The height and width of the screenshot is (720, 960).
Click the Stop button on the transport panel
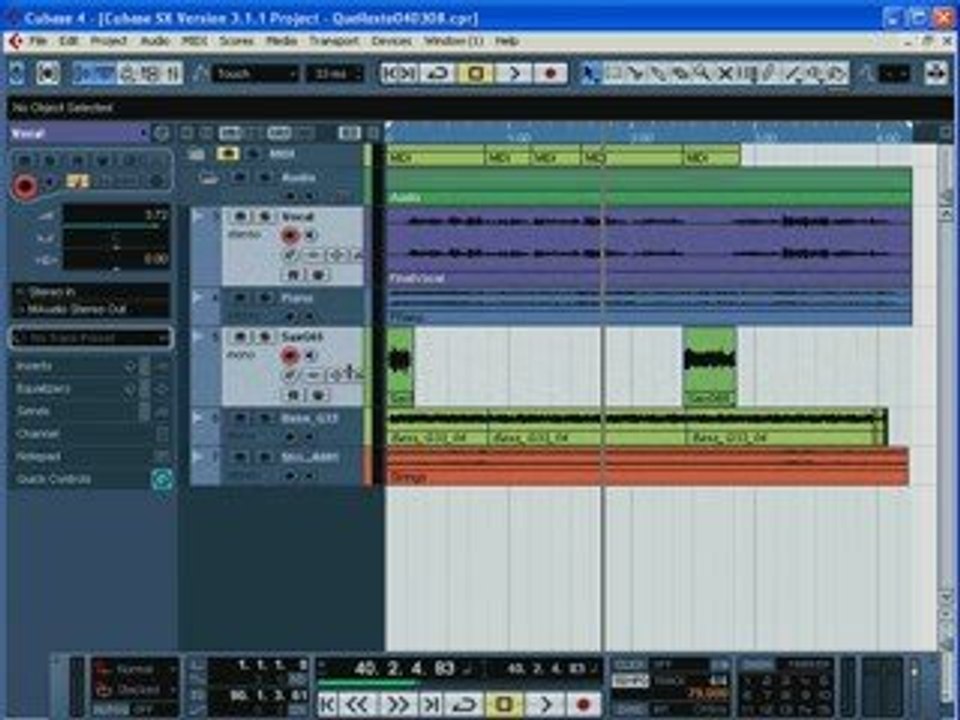coord(504,705)
